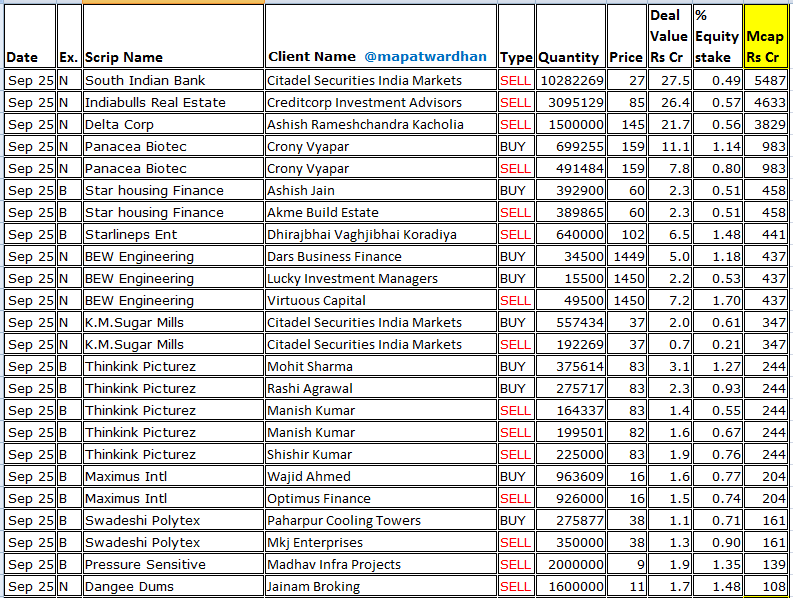Select the Deal Value Rs Cr header
Viewport: 793px width, 598px height.
point(670,36)
